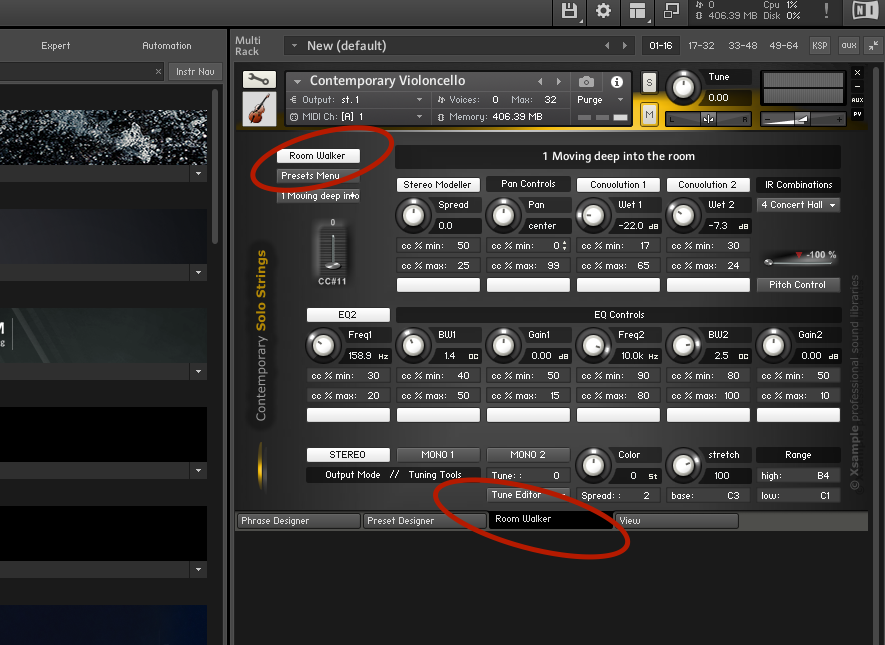
Task: Select the 17-32 rack page
Action: tap(701, 46)
